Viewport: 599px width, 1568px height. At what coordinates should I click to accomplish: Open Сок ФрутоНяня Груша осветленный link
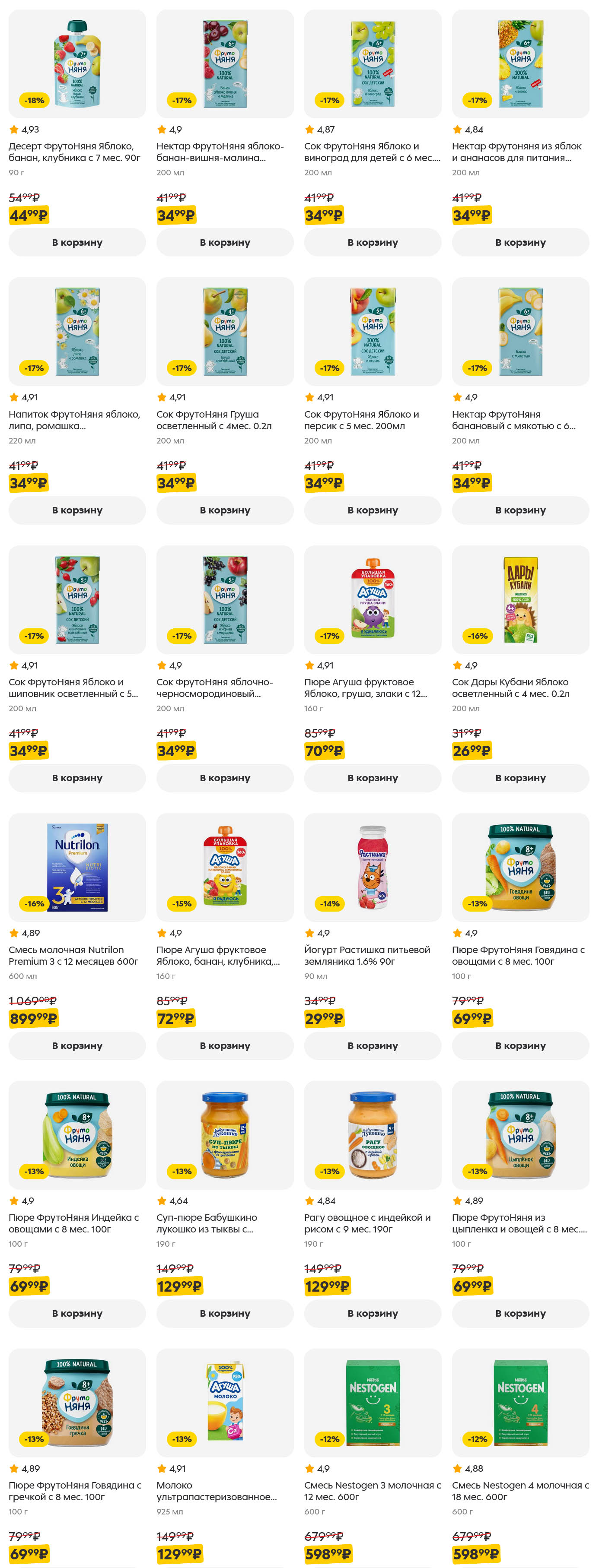coord(214,420)
